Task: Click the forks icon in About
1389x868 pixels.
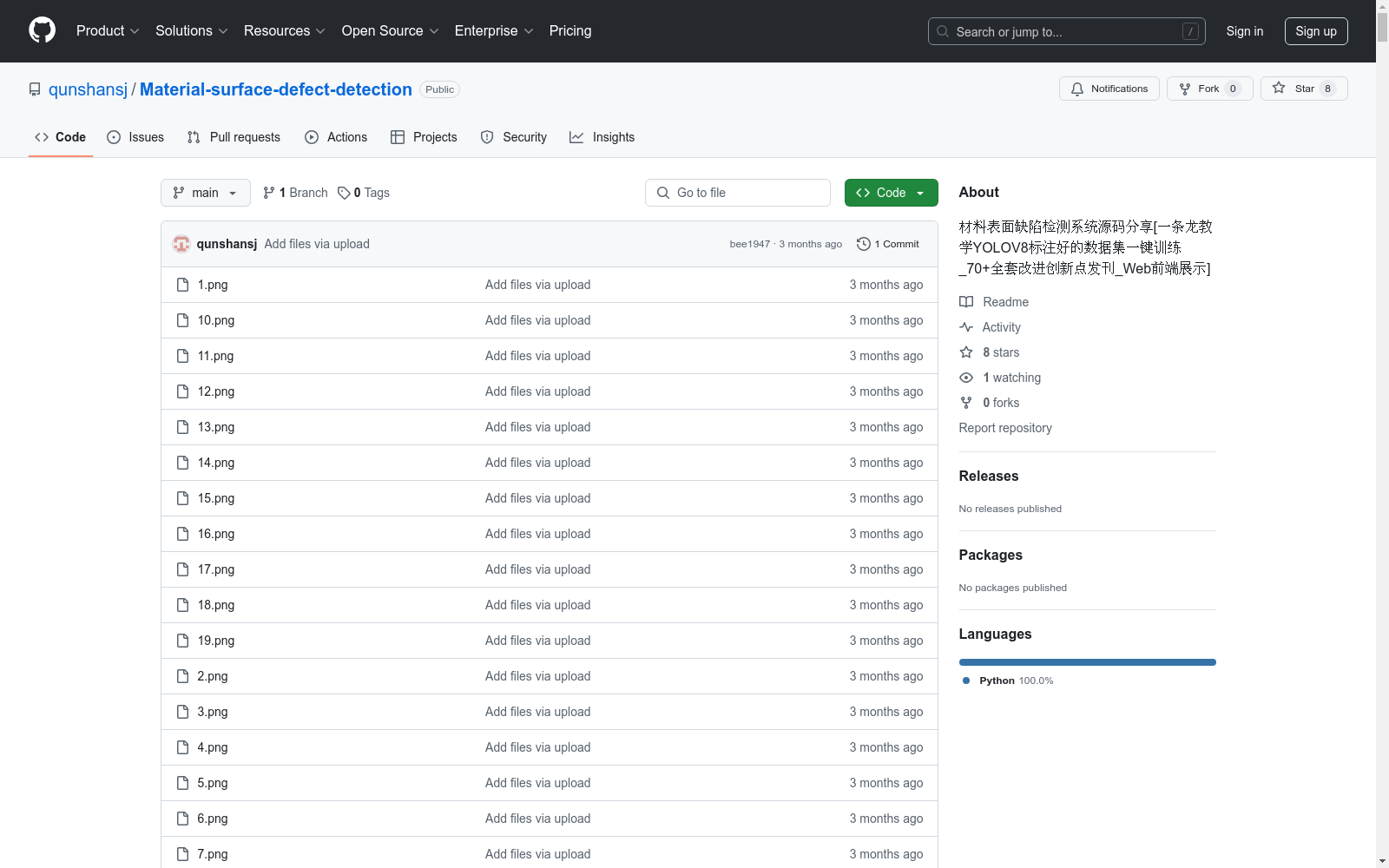Action: point(966,403)
